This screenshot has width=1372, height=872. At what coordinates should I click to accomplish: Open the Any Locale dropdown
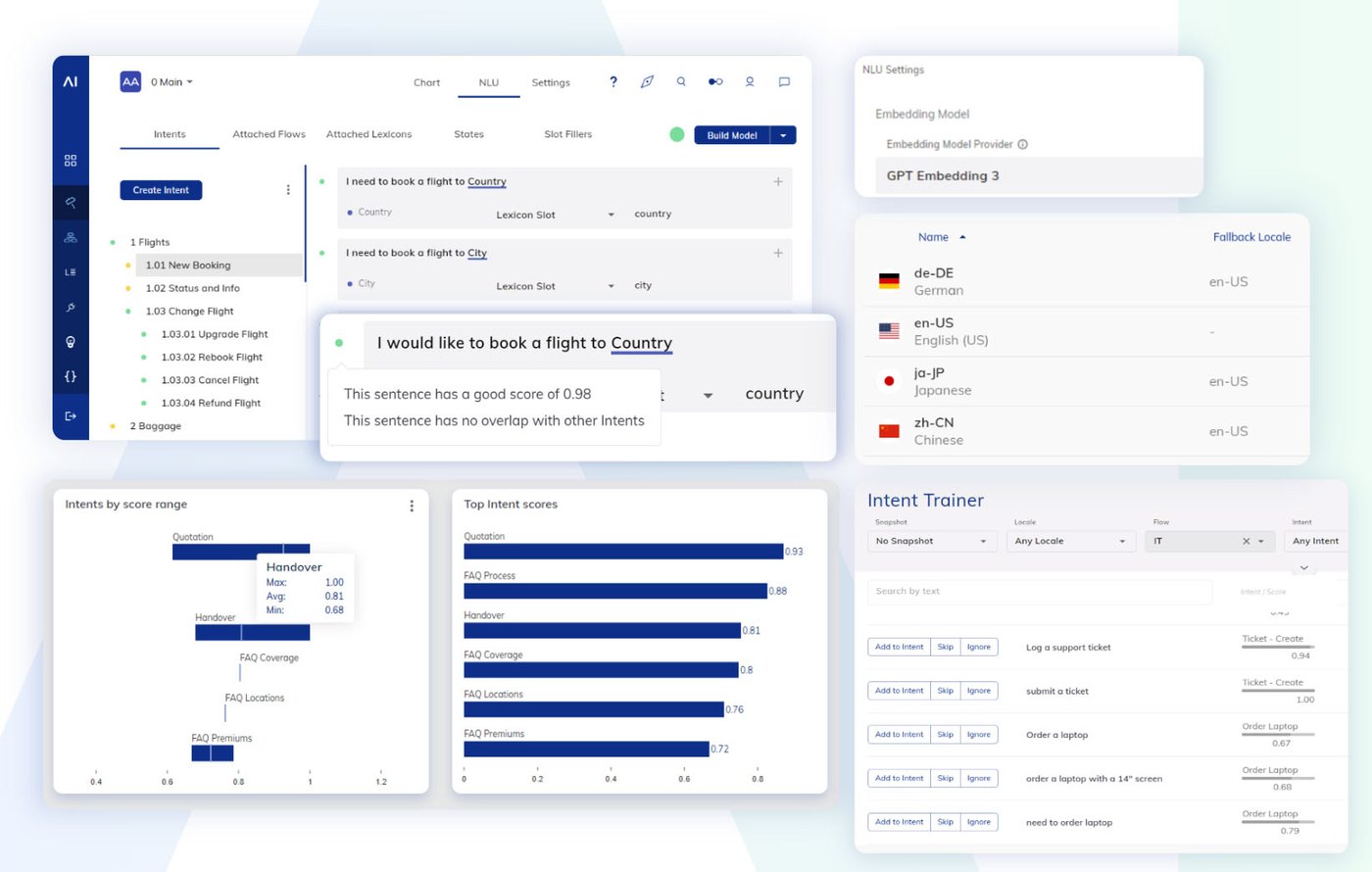pyautogui.click(x=1071, y=541)
